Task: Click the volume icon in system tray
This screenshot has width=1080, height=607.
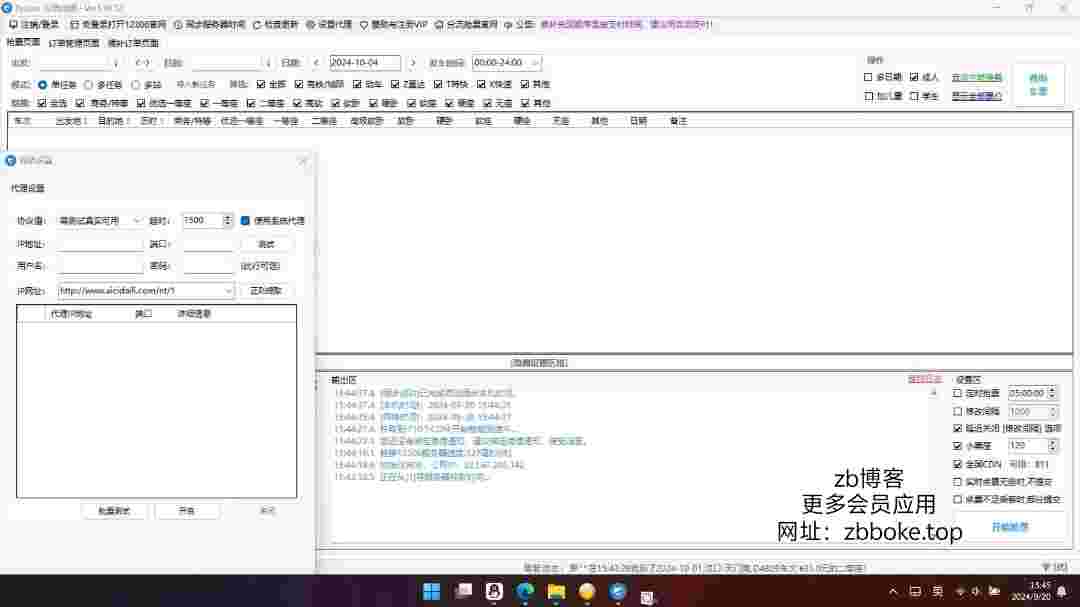Action: [976, 591]
